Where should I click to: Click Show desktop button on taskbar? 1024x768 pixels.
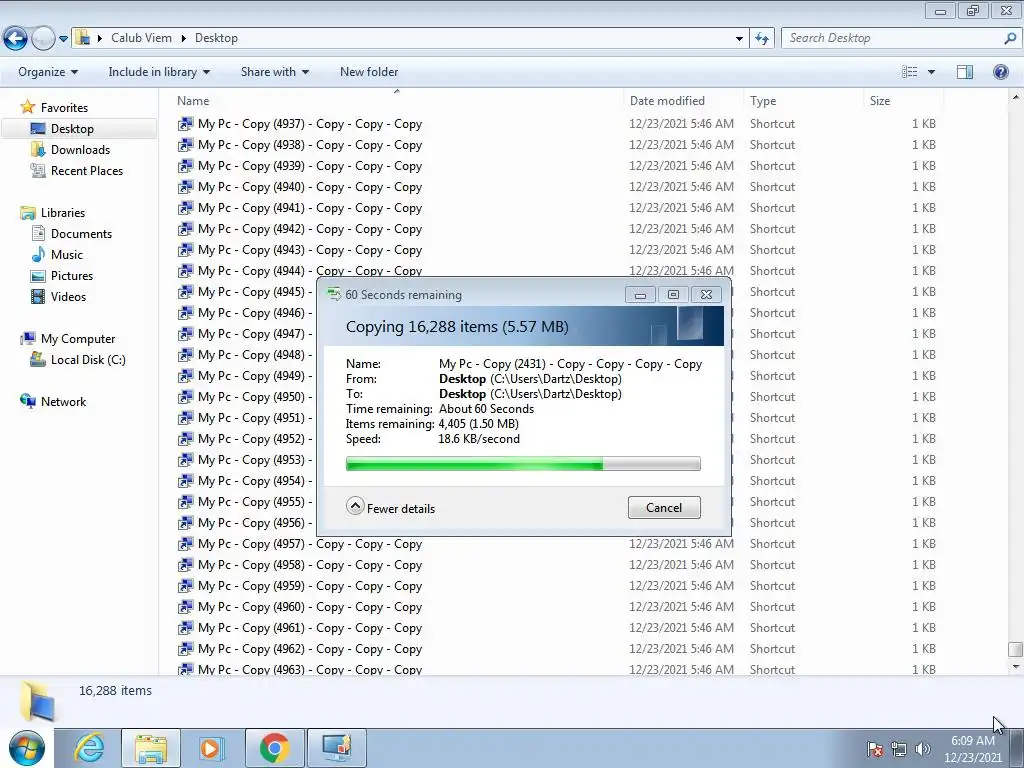click(1017, 748)
